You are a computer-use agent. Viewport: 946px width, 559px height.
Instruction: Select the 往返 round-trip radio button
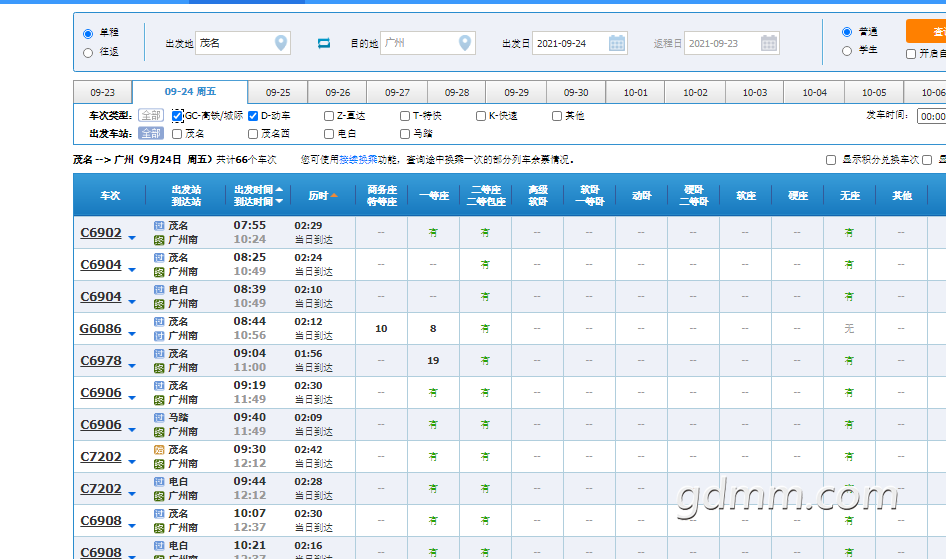point(88,52)
